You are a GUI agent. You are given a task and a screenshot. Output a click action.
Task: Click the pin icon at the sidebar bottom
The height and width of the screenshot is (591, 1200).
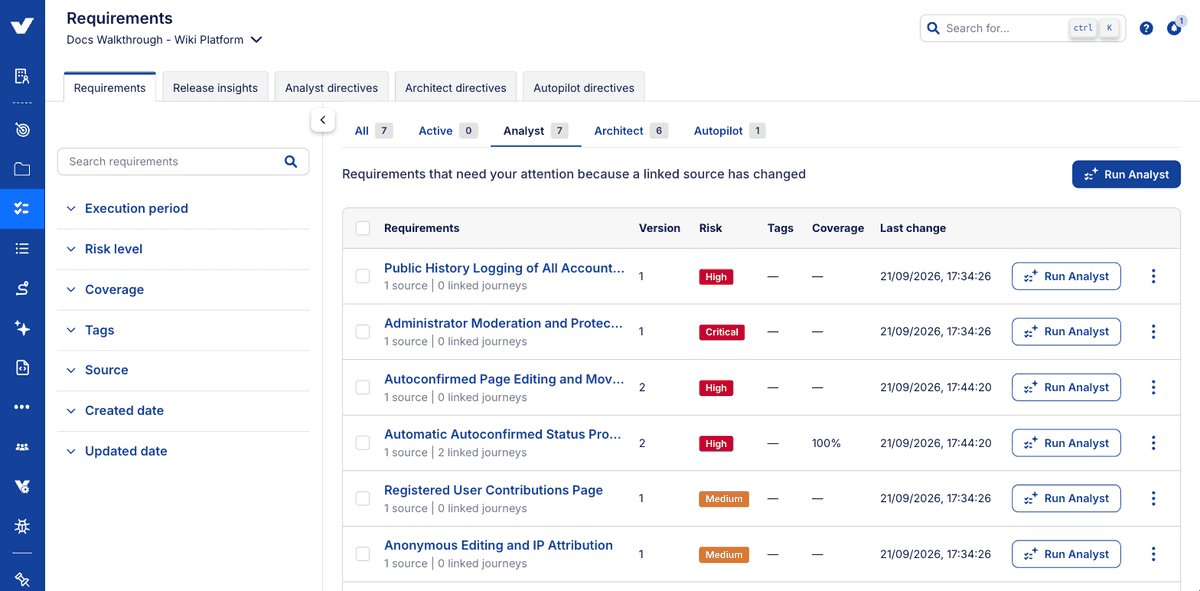click(x=22, y=579)
